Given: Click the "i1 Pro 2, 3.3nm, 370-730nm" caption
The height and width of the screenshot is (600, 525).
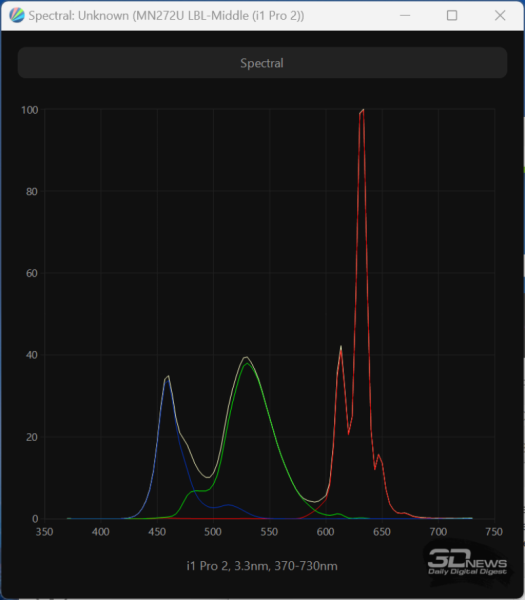Looking at the screenshot, I should coord(262,566).
